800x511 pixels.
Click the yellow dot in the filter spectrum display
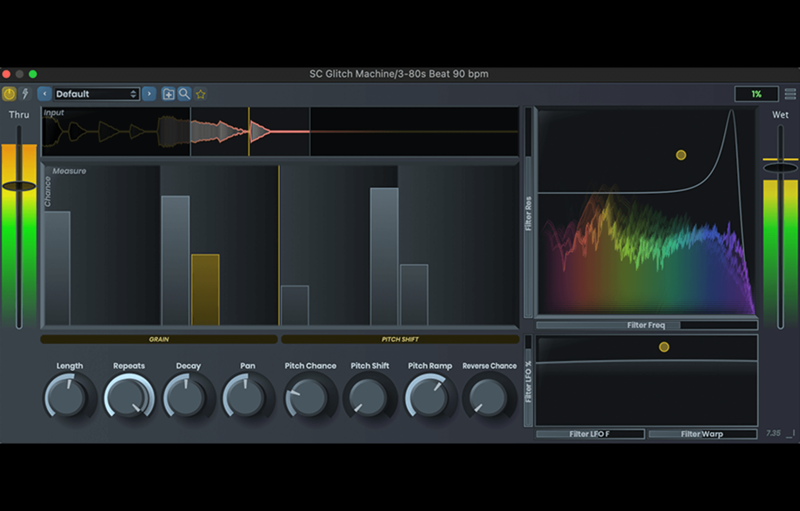(x=681, y=155)
